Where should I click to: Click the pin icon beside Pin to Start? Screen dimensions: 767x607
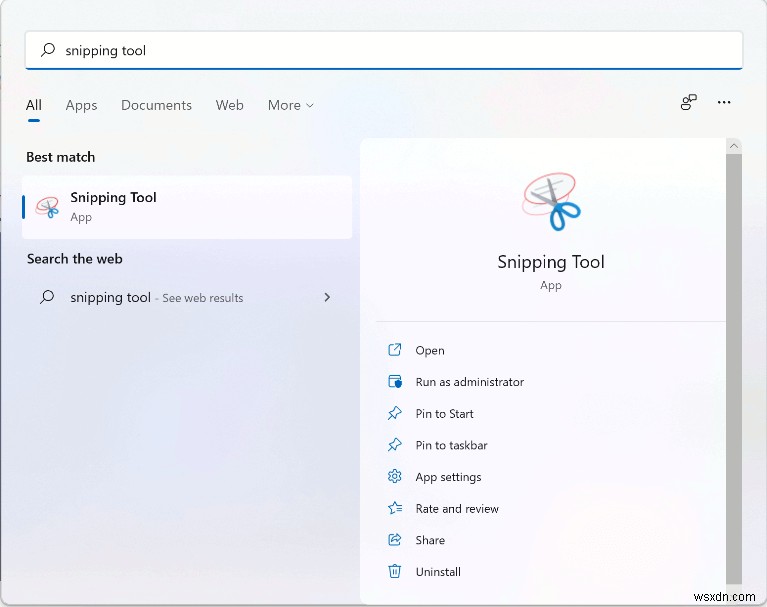point(395,413)
